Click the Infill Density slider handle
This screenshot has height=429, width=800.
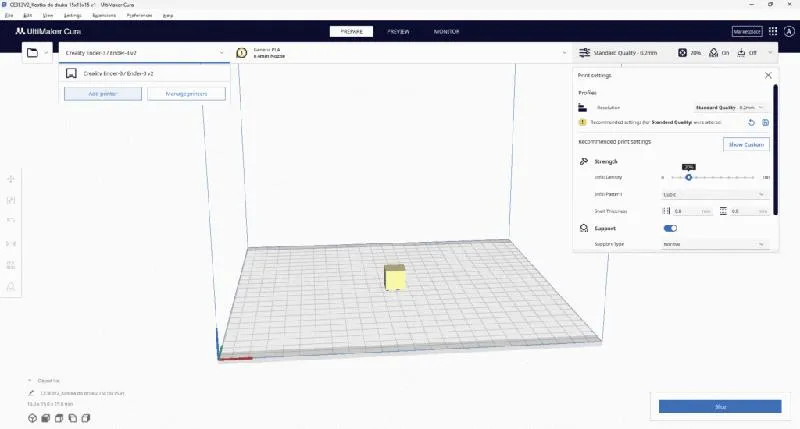[x=688, y=178]
